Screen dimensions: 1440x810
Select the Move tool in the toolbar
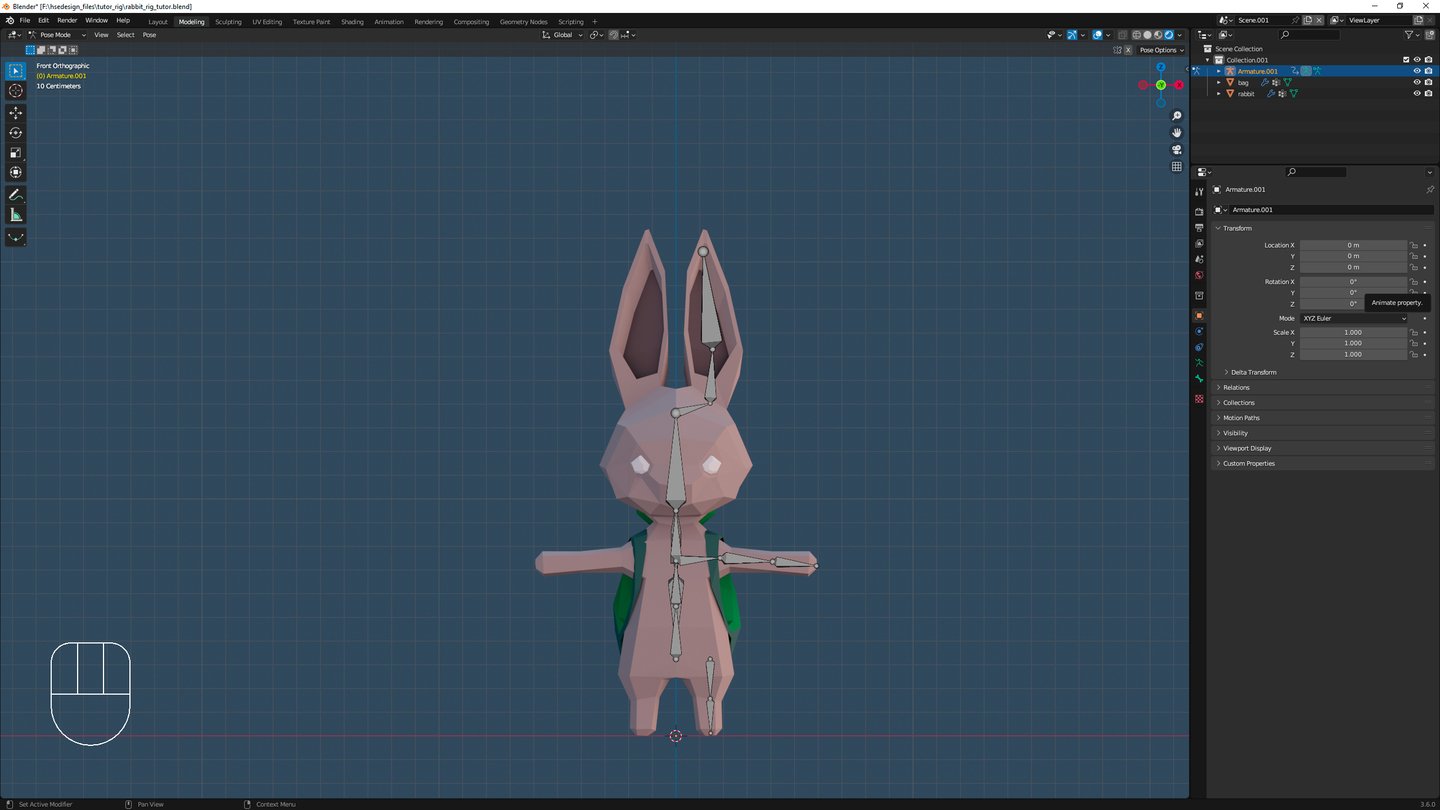tap(16, 113)
